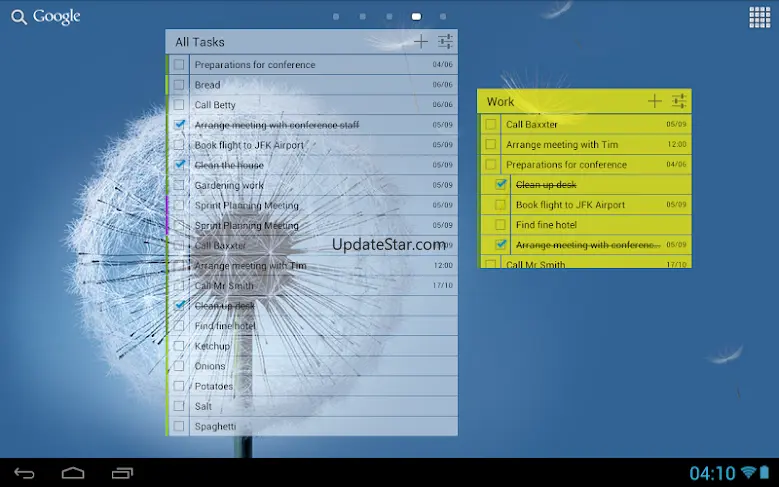Add a new task in Work widget
The height and width of the screenshot is (487, 779).
pos(654,101)
